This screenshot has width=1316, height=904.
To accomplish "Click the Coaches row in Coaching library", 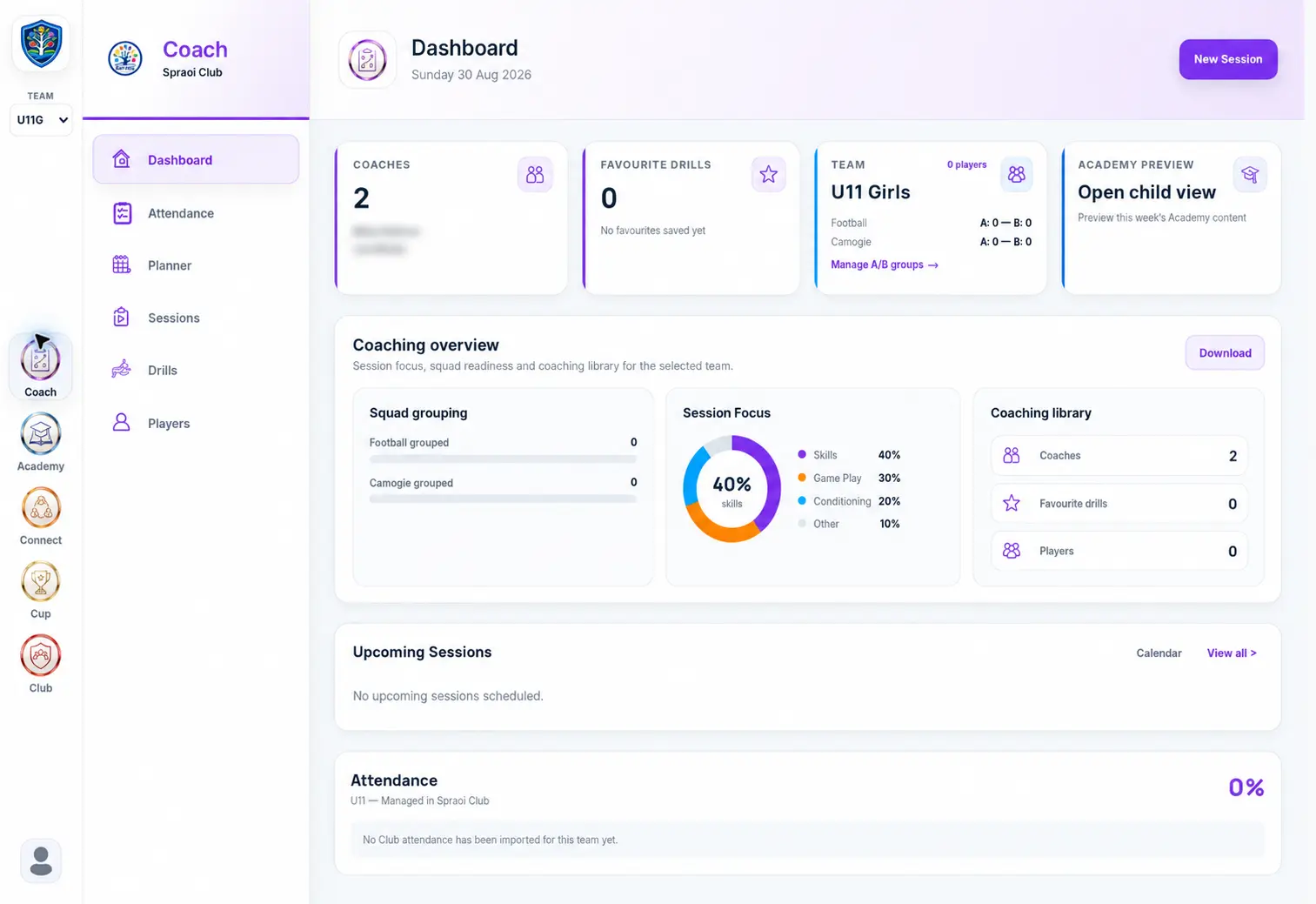I will click(1119, 456).
